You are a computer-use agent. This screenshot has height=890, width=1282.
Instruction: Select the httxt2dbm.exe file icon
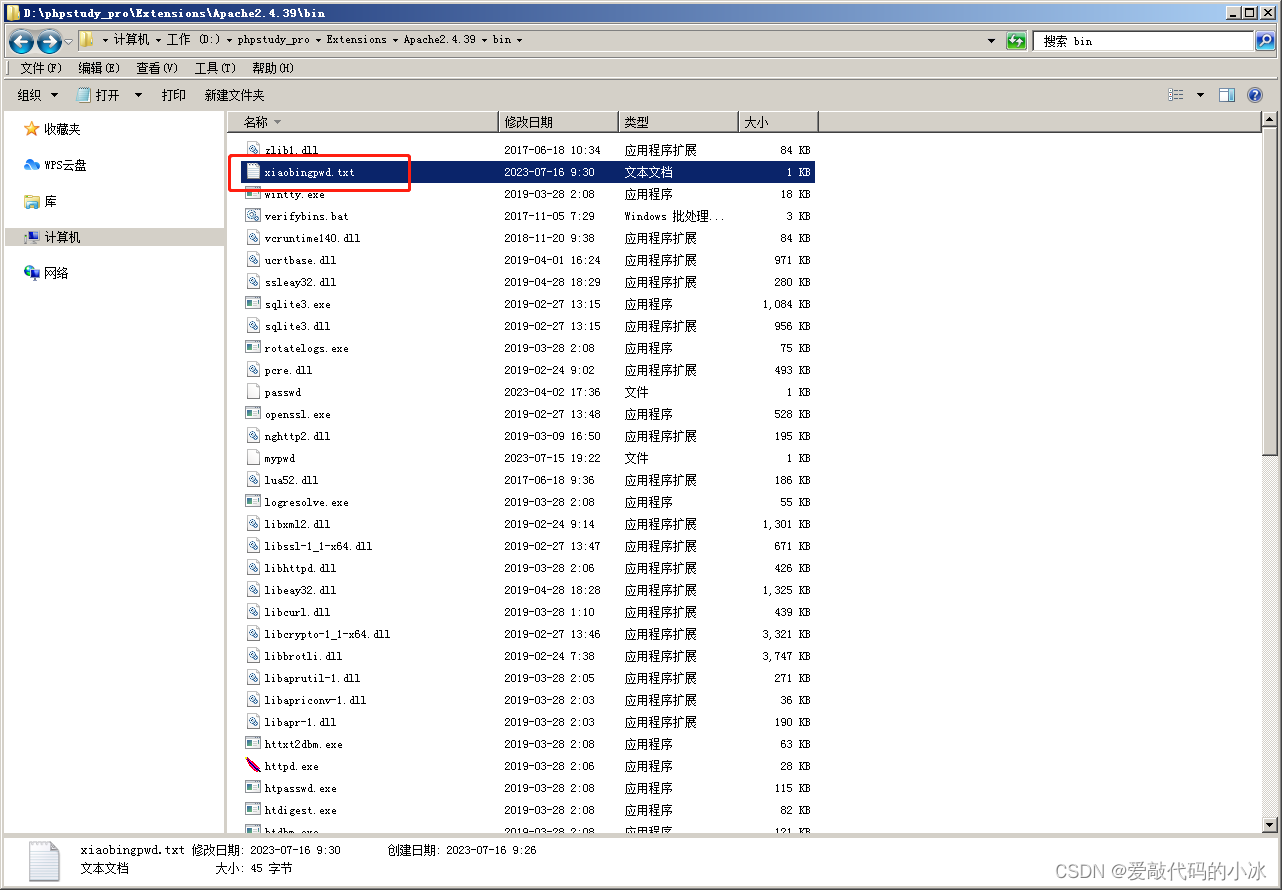(253, 744)
